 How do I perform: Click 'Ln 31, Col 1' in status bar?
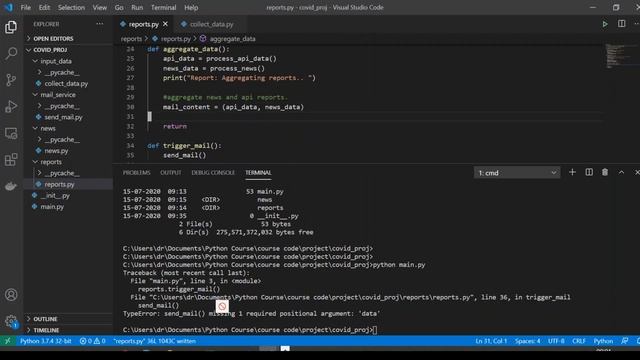click(491, 341)
